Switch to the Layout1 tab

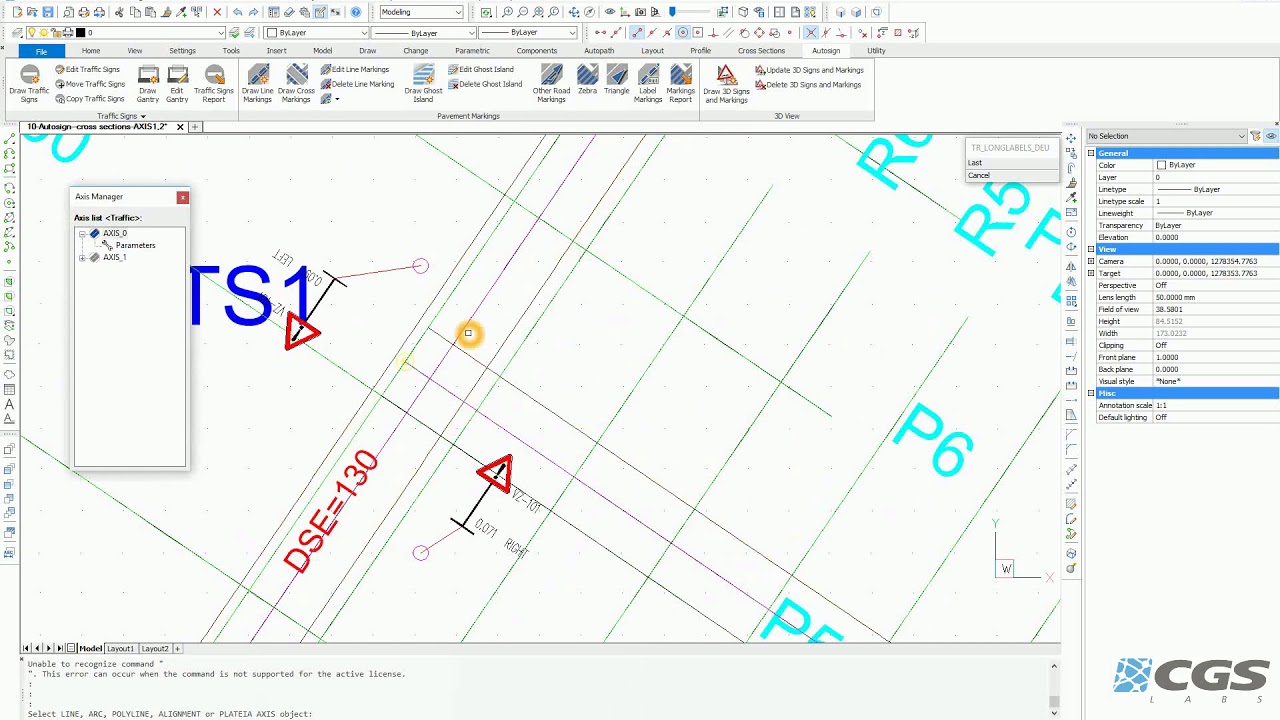(121, 648)
